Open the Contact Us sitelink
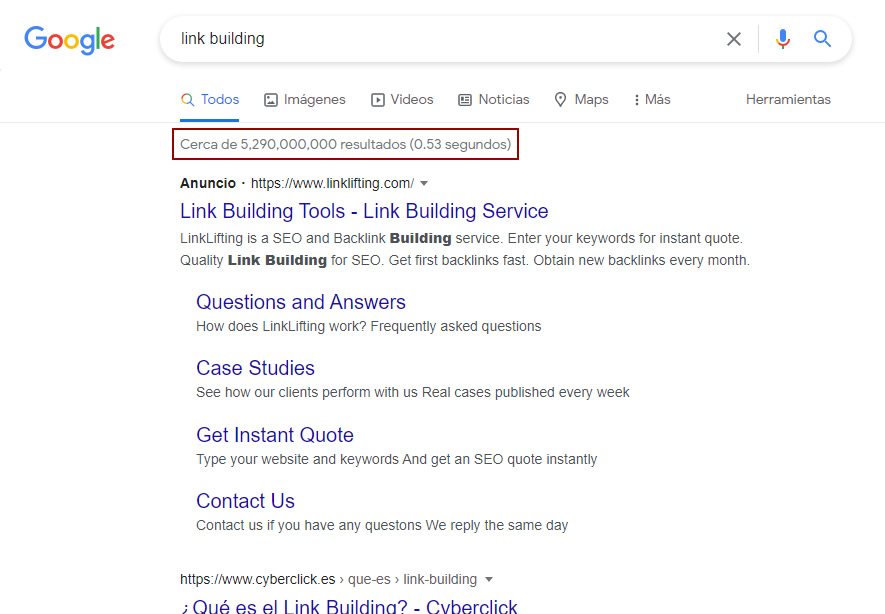 (x=245, y=501)
